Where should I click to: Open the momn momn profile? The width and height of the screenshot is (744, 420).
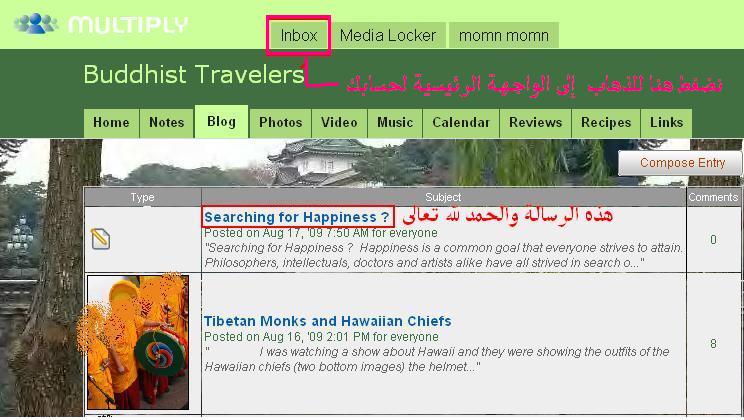coord(503,36)
